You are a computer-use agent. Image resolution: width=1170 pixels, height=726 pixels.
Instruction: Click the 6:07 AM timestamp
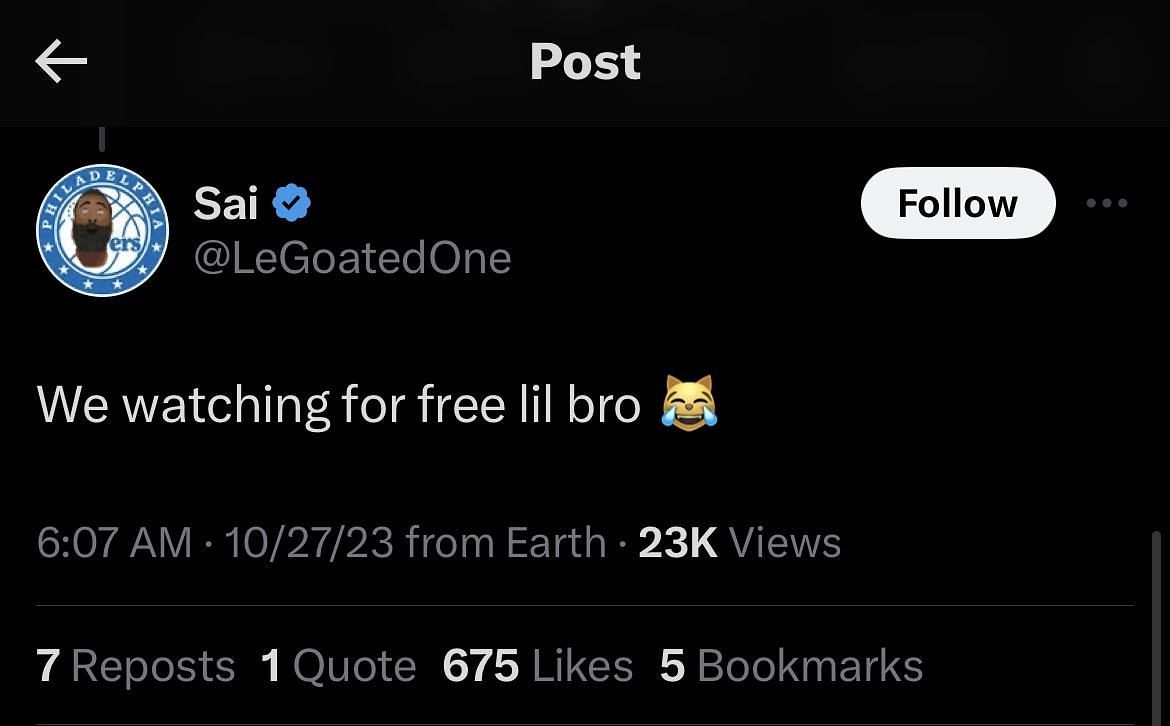(x=114, y=543)
